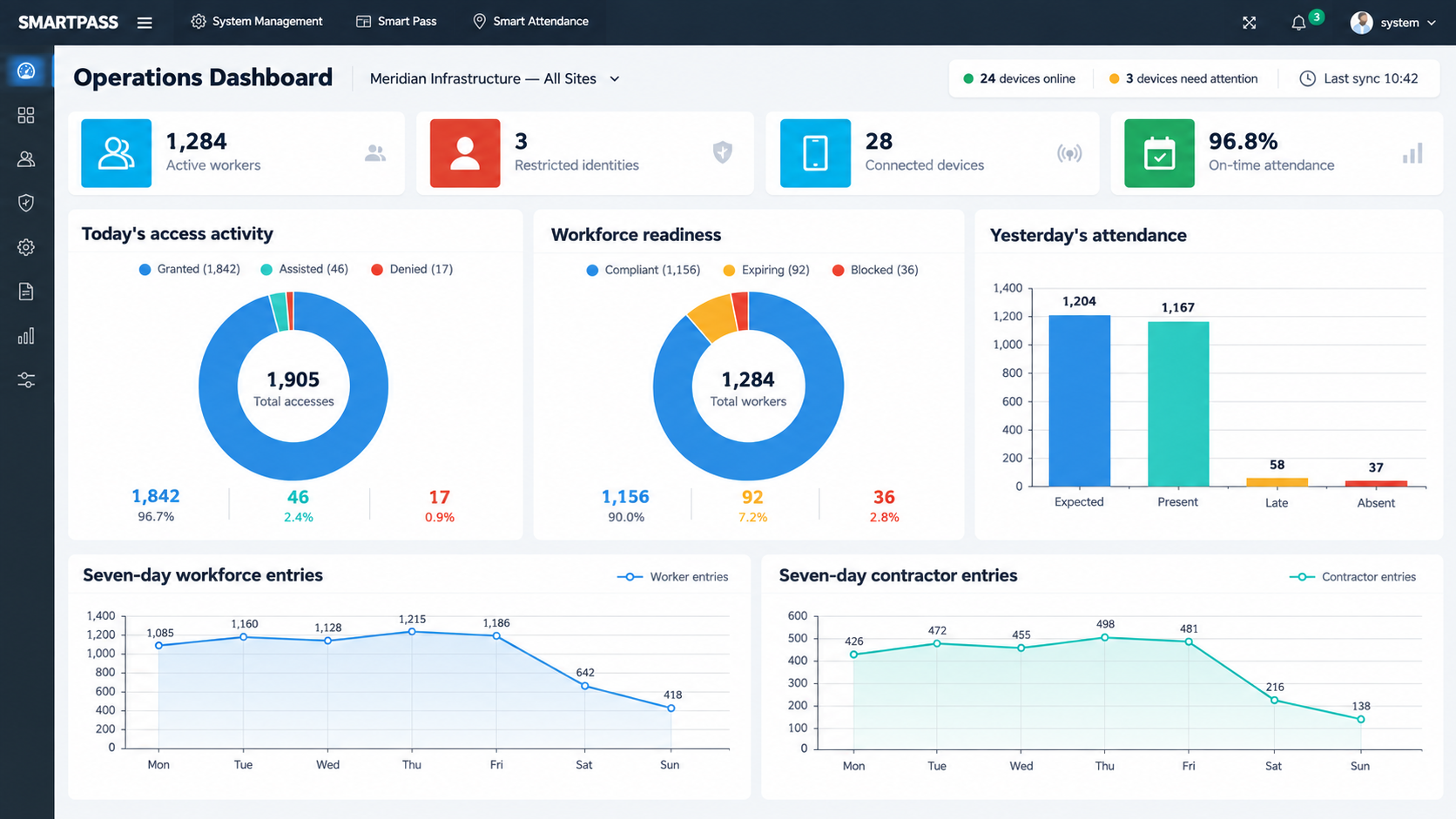1456x819 pixels.
Task: Toggle Blocked (36) legend series
Action: (x=875, y=270)
